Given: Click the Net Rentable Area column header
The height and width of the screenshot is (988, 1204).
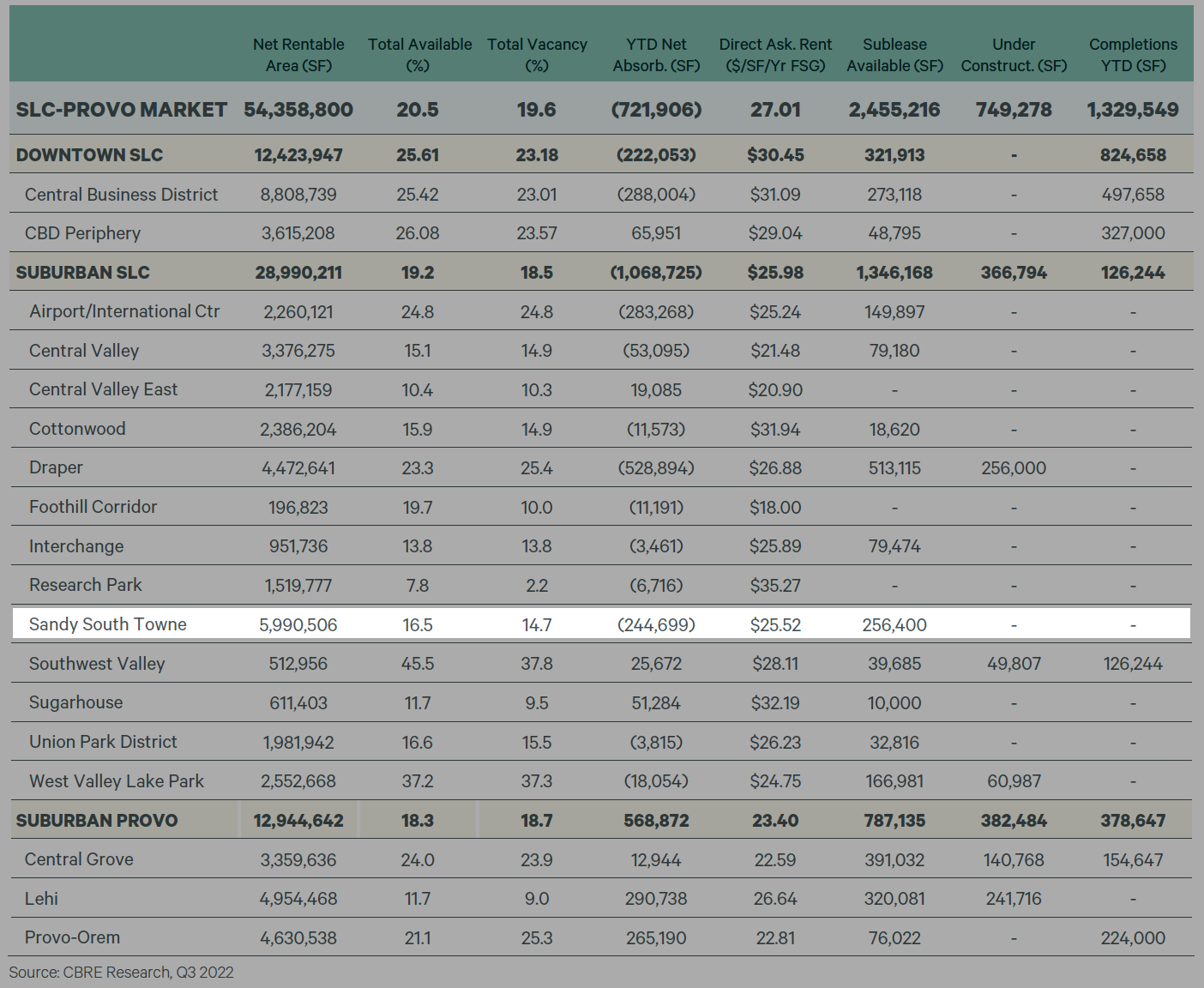Looking at the screenshot, I should (x=298, y=55).
